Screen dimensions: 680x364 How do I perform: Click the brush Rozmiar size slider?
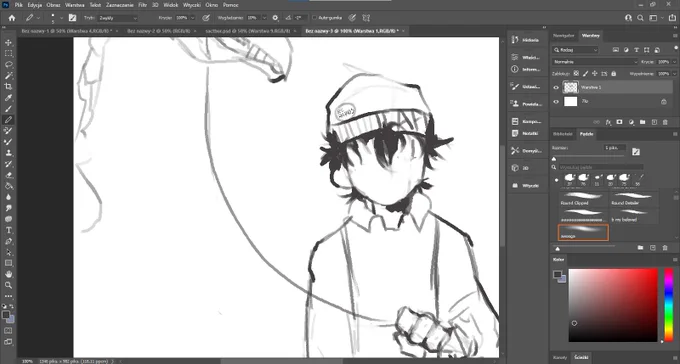point(588,156)
